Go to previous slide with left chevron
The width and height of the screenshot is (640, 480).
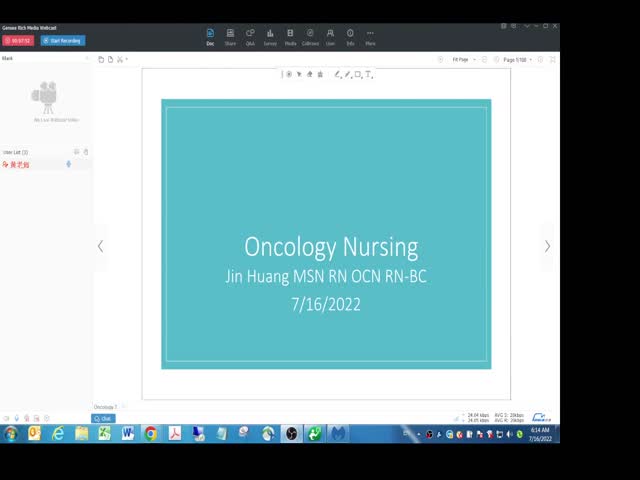point(100,247)
